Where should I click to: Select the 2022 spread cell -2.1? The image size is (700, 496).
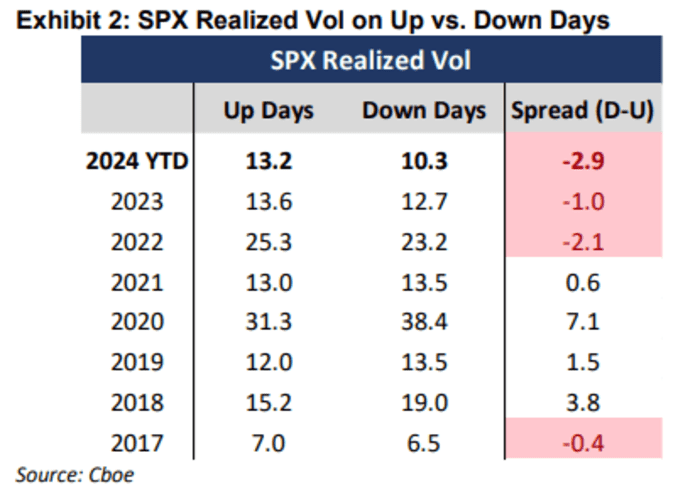click(581, 240)
